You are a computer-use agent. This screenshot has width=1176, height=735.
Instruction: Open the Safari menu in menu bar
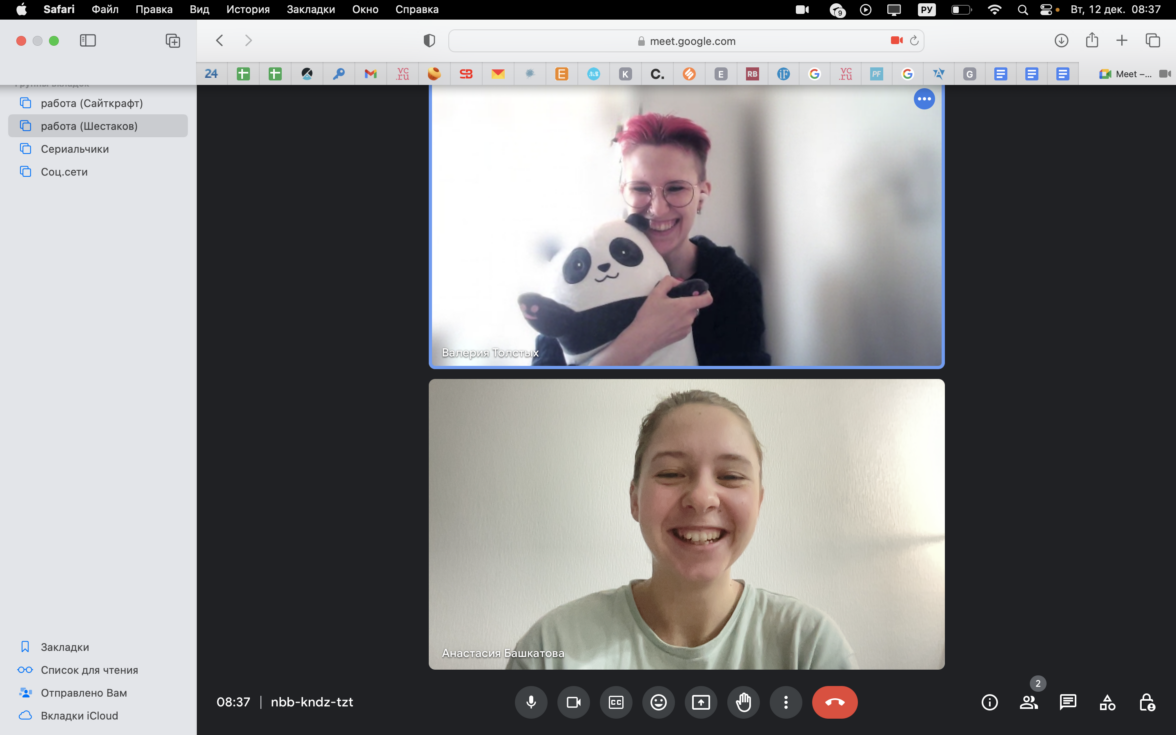point(58,9)
